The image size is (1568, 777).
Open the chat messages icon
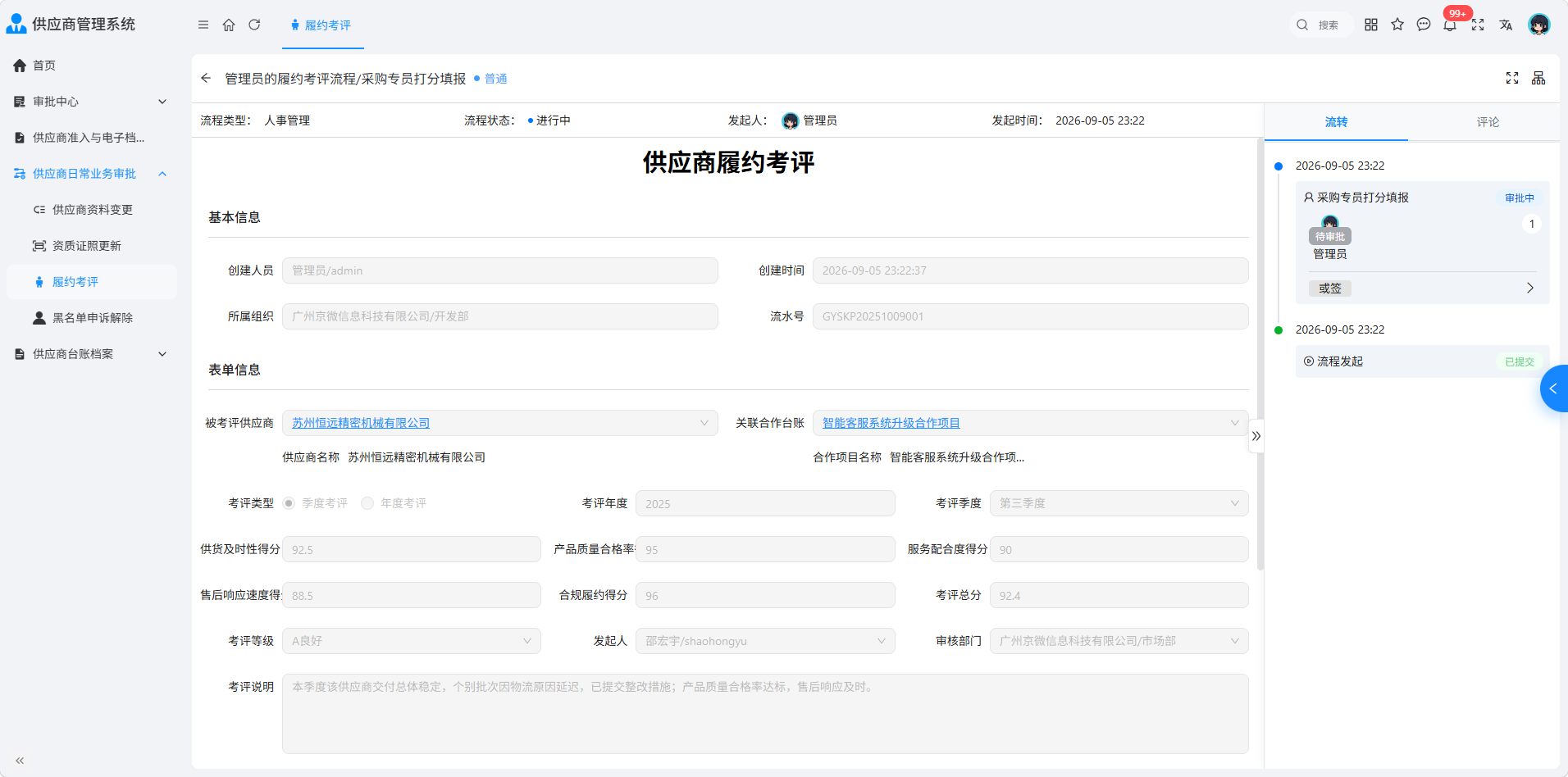pos(1424,25)
